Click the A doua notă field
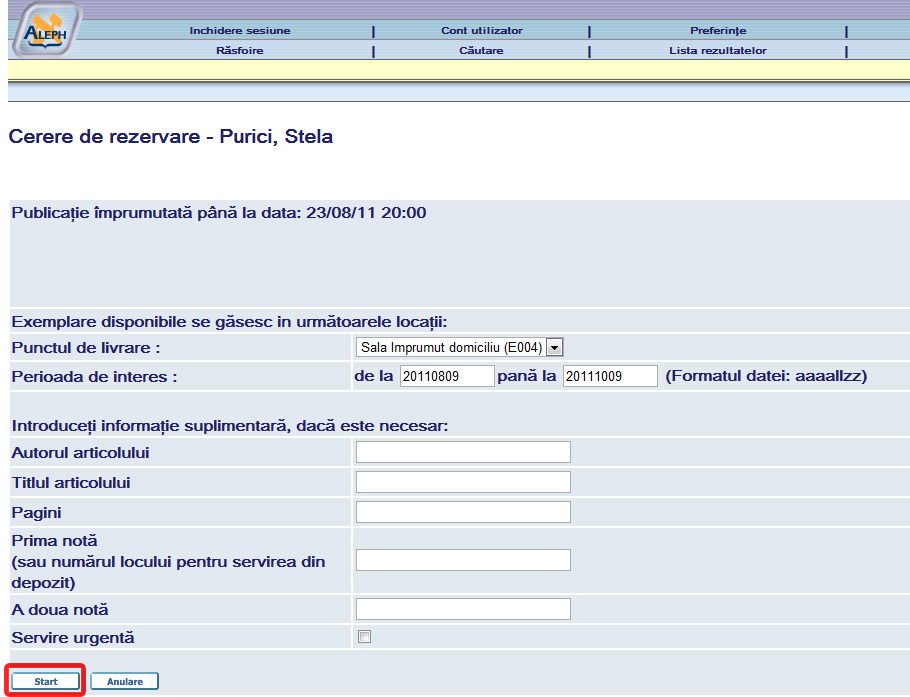Screen dimensions: 910x697 point(463,609)
